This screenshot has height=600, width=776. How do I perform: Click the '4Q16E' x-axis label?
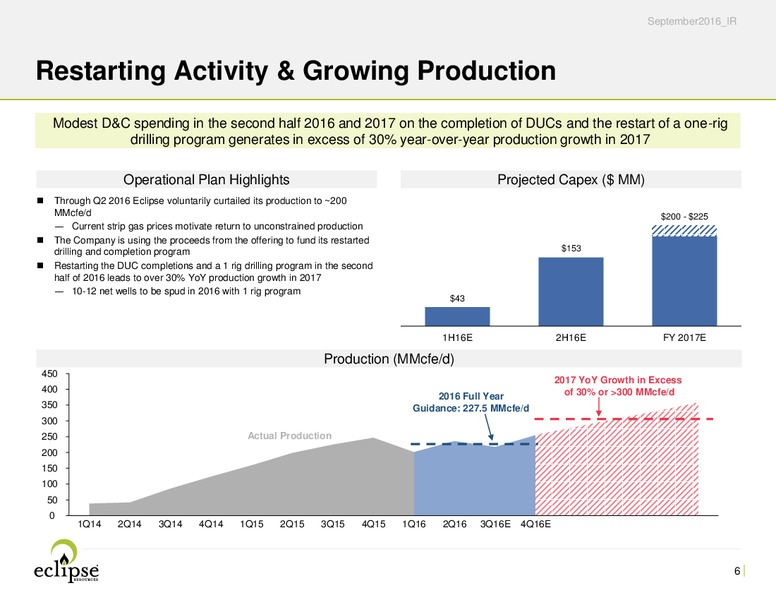(x=535, y=524)
